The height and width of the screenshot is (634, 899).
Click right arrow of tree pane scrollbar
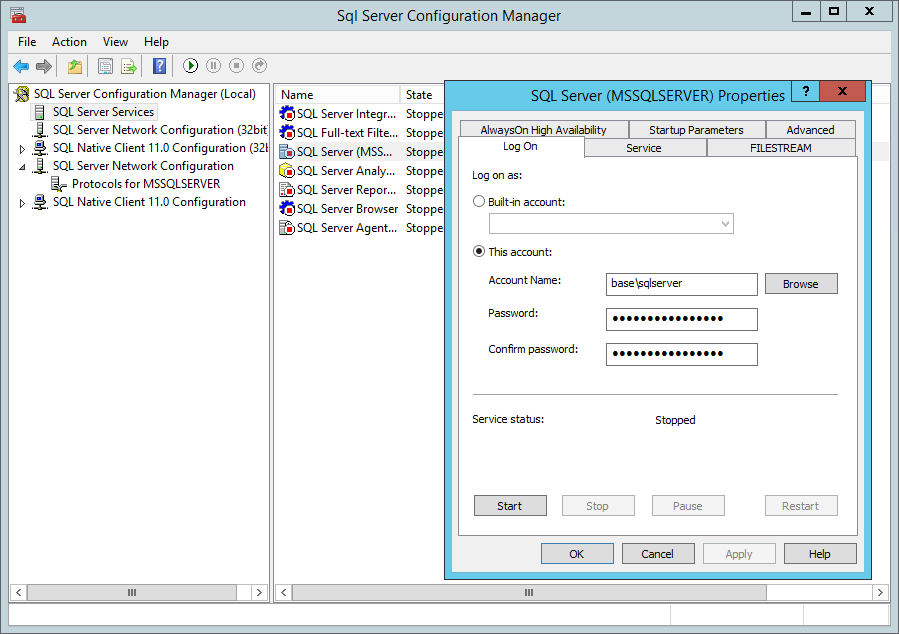click(x=260, y=592)
